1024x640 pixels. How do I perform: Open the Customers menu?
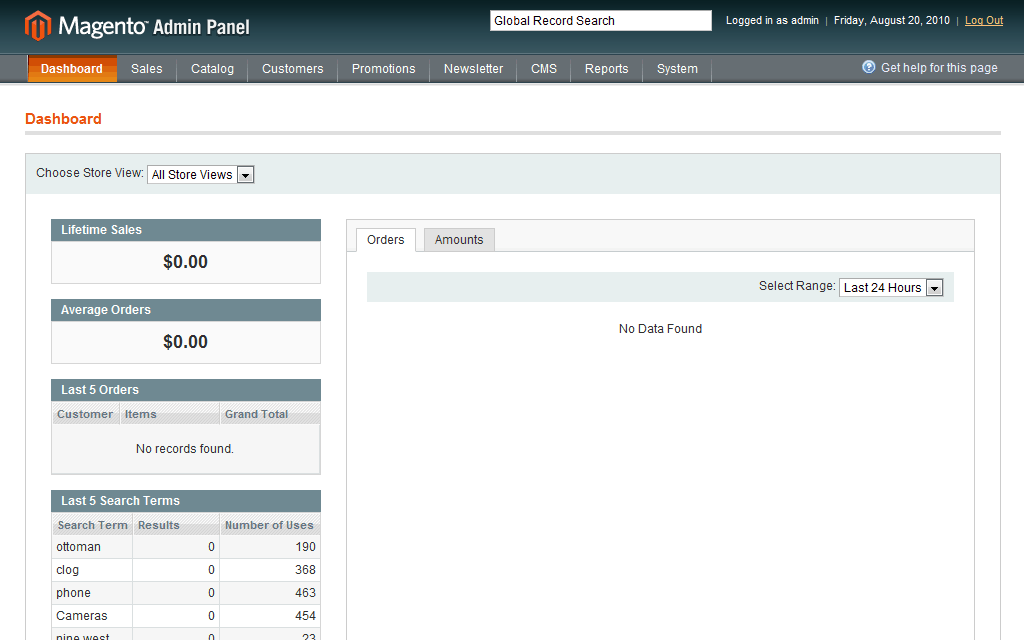(292, 69)
